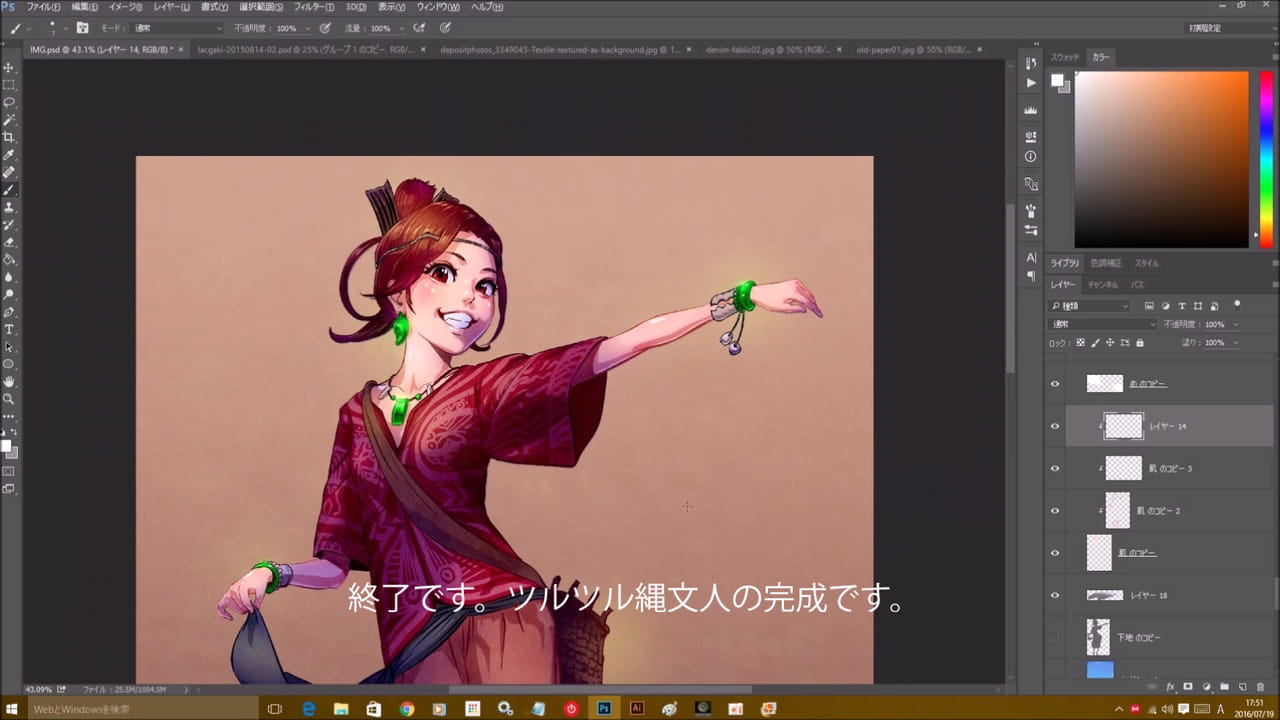Open the フィルター menu
The width and height of the screenshot is (1280, 720).
point(314,7)
